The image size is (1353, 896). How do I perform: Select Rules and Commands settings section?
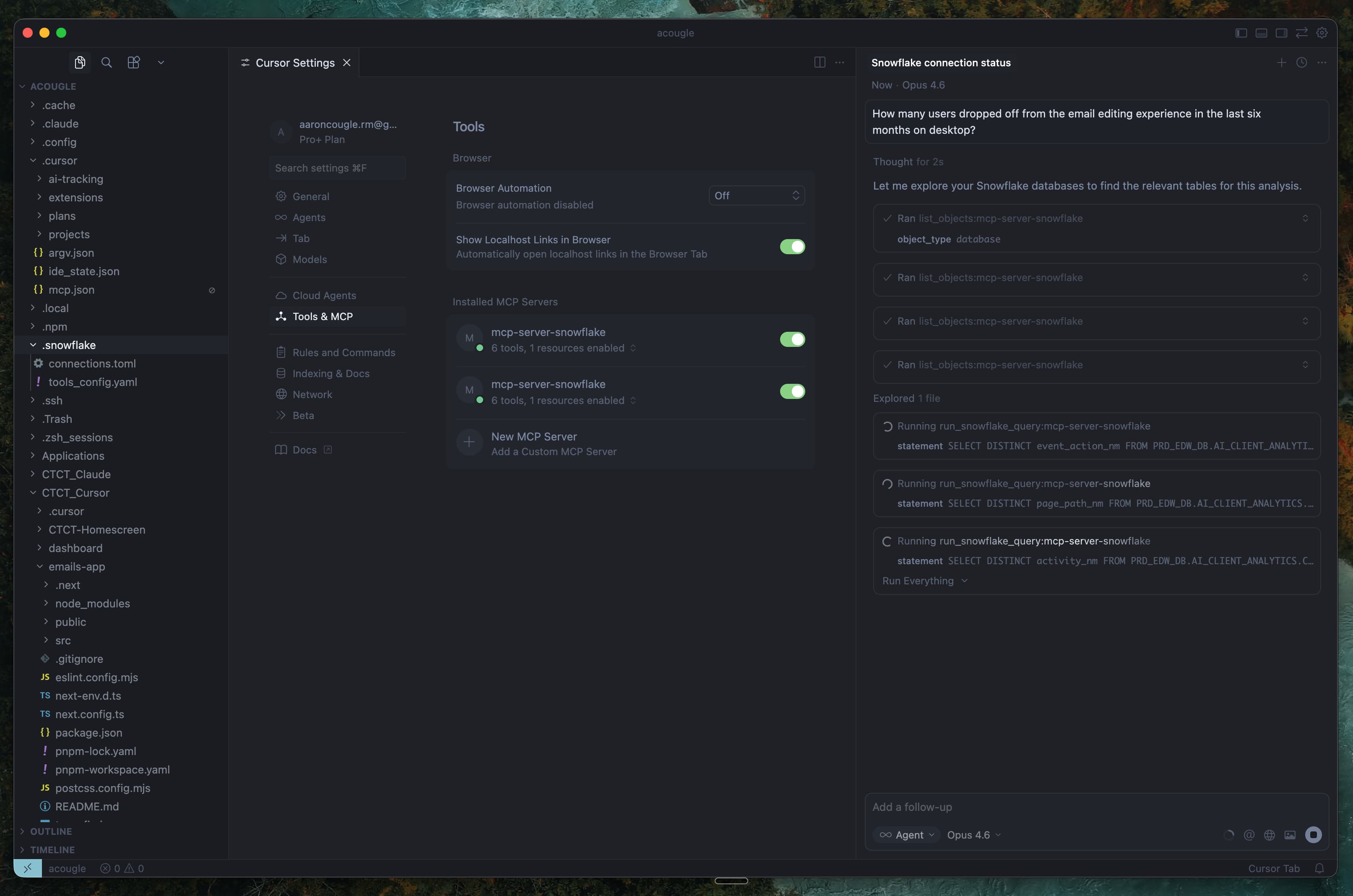tap(343, 353)
